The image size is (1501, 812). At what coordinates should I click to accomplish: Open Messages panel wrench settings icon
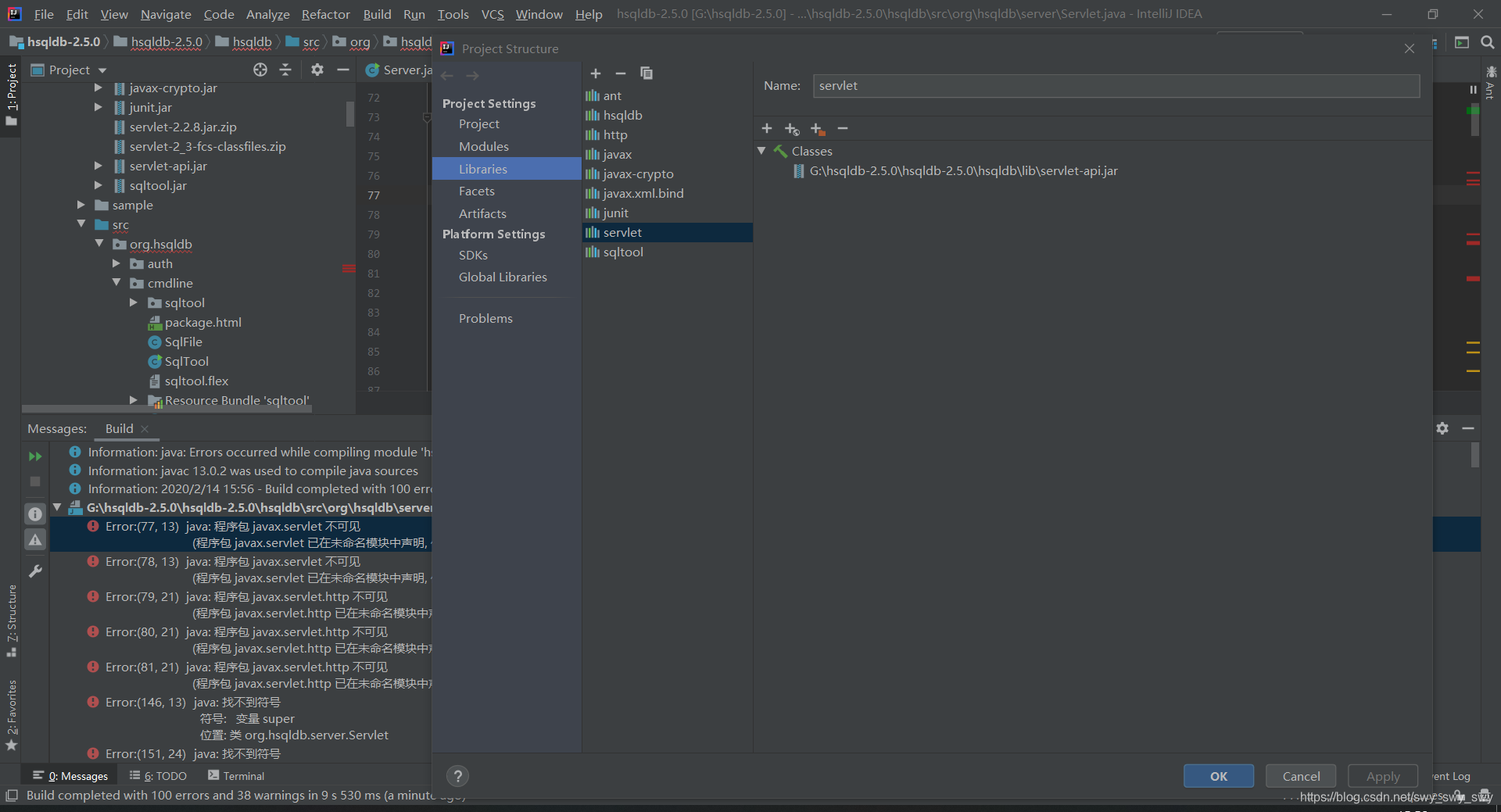click(35, 572)
